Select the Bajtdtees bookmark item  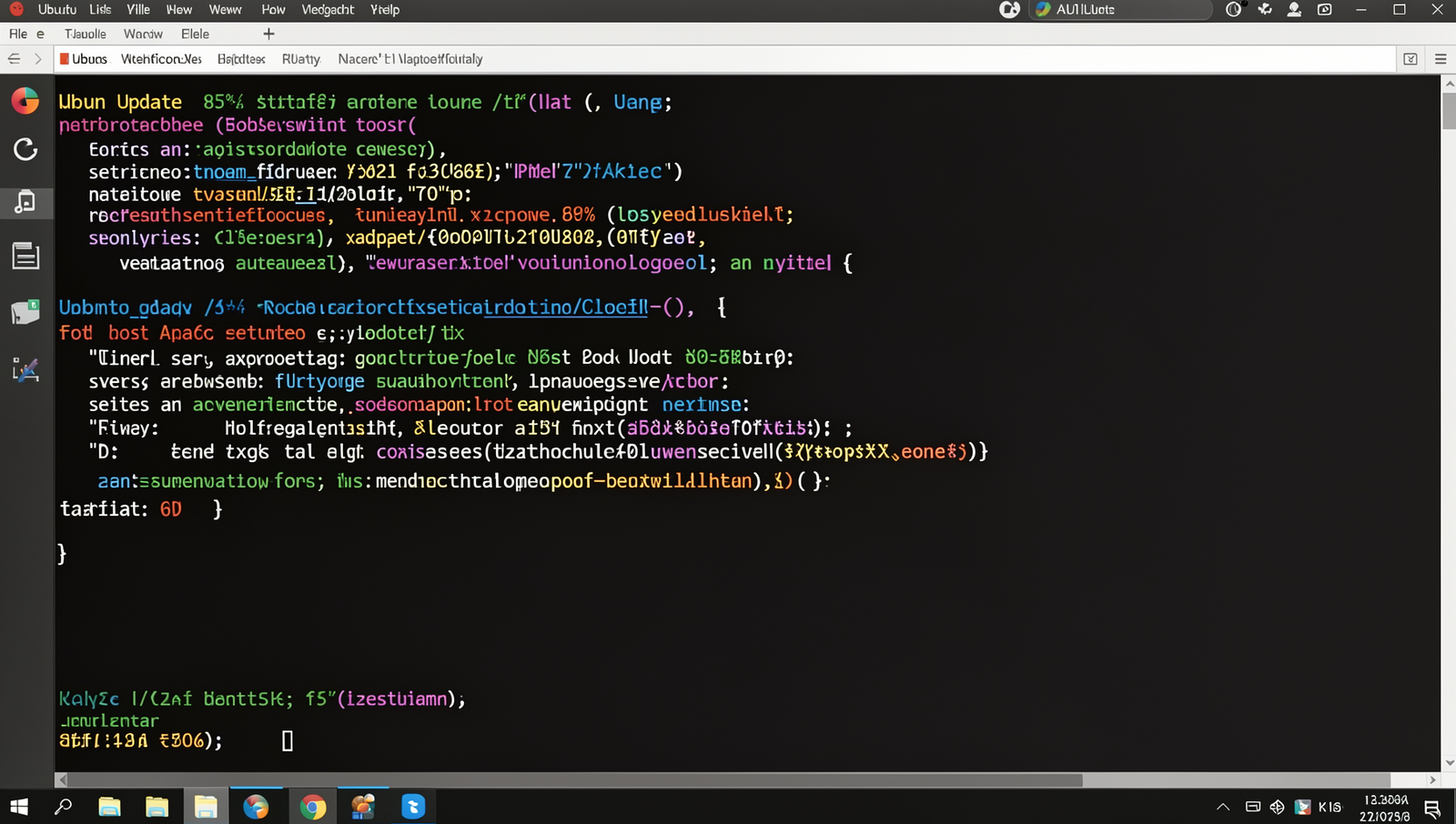click(x=241, y=59)
